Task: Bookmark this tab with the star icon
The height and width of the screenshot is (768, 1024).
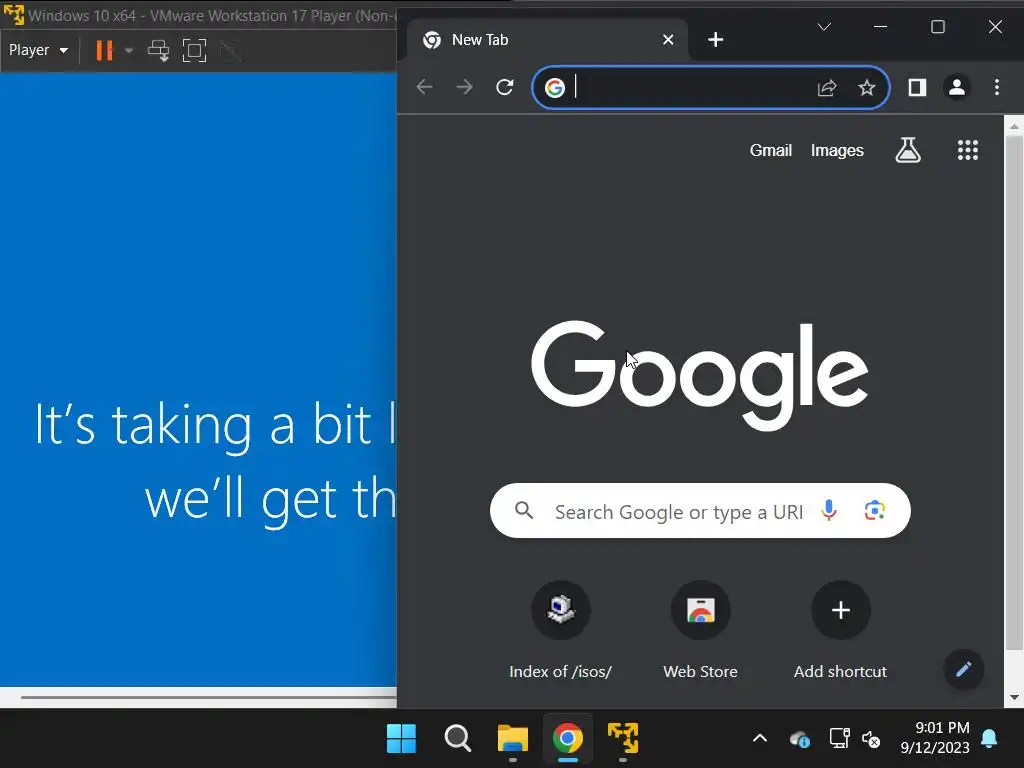Action: pos(867,88)
